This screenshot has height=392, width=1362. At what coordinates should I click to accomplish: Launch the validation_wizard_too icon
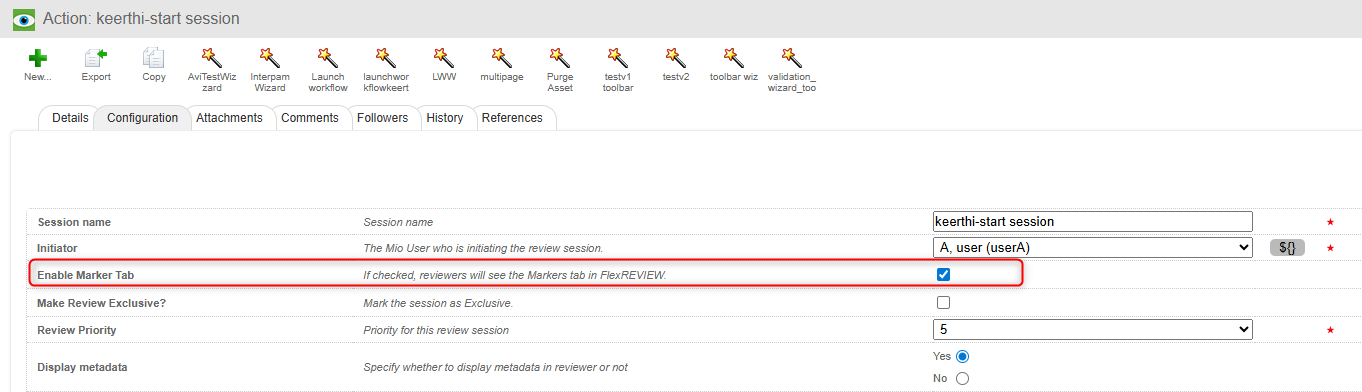(x=792, y=58)
